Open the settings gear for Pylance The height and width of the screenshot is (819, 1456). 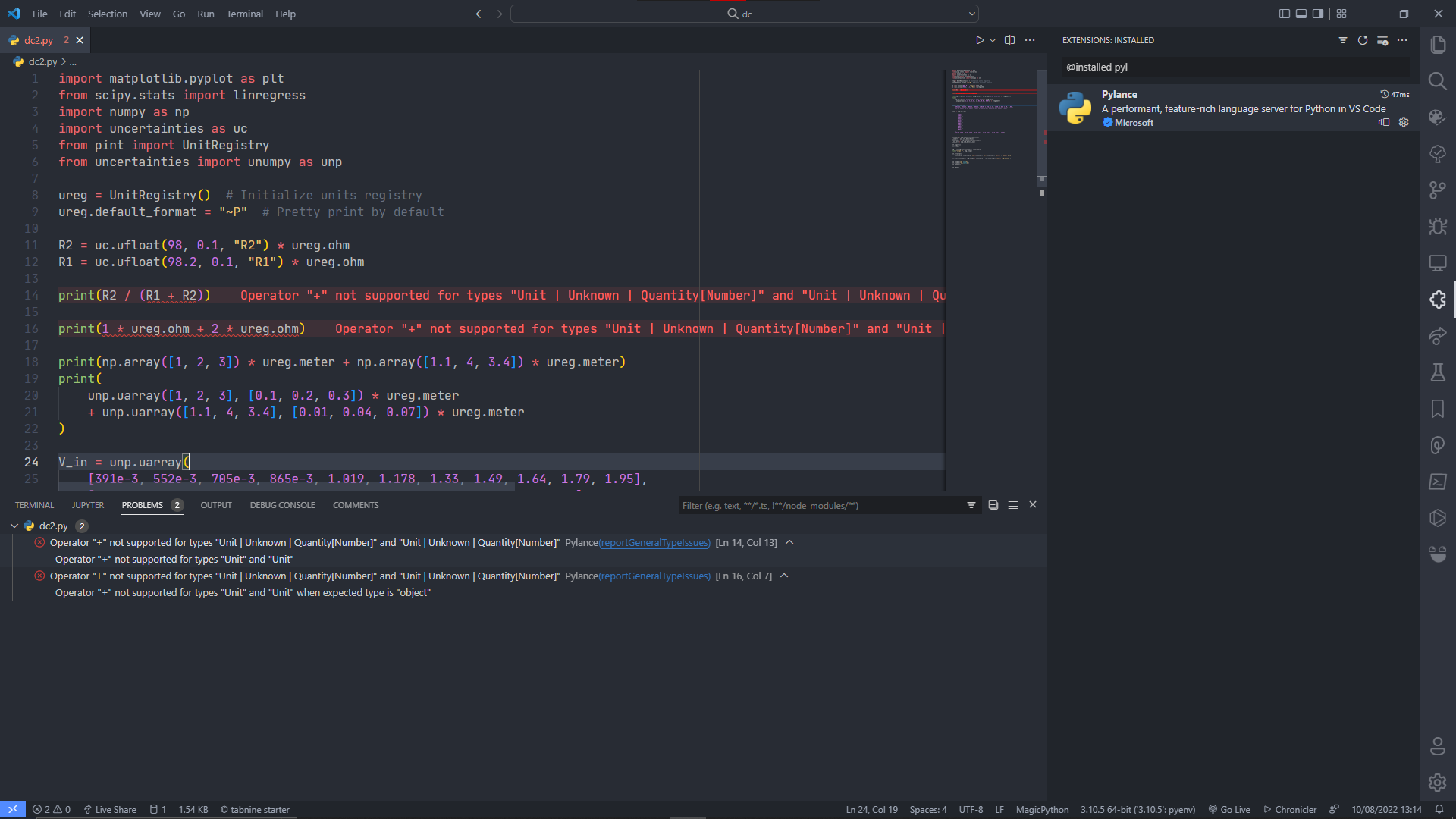click(1404, 122)
